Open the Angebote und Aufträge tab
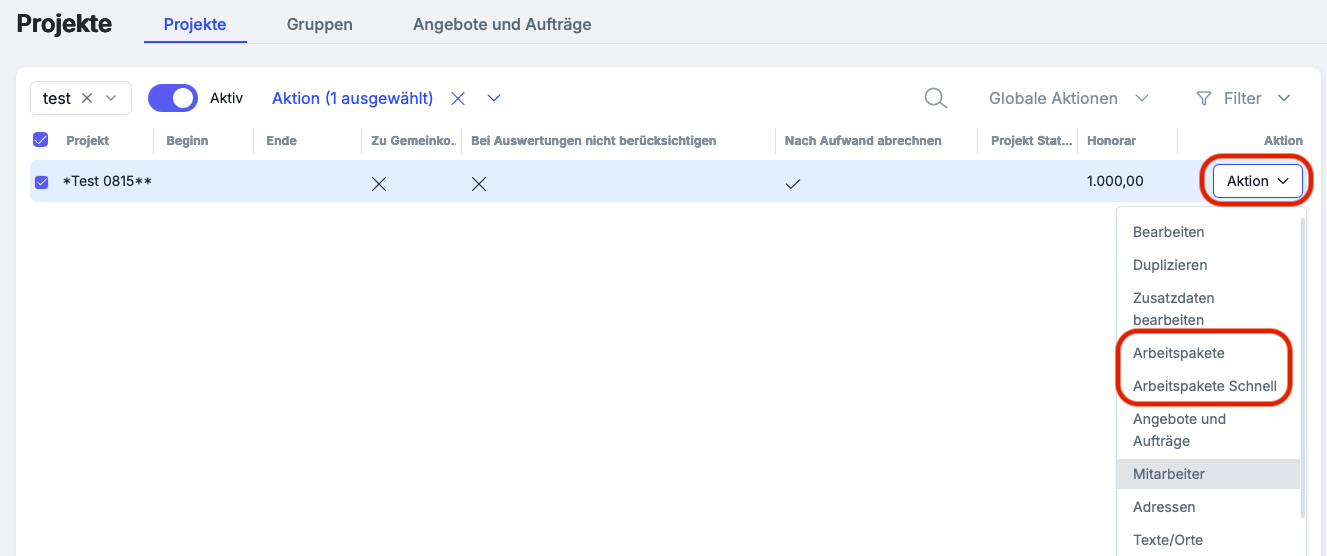The width and height of the screenshot is (1327, 556). click(502, 24)
